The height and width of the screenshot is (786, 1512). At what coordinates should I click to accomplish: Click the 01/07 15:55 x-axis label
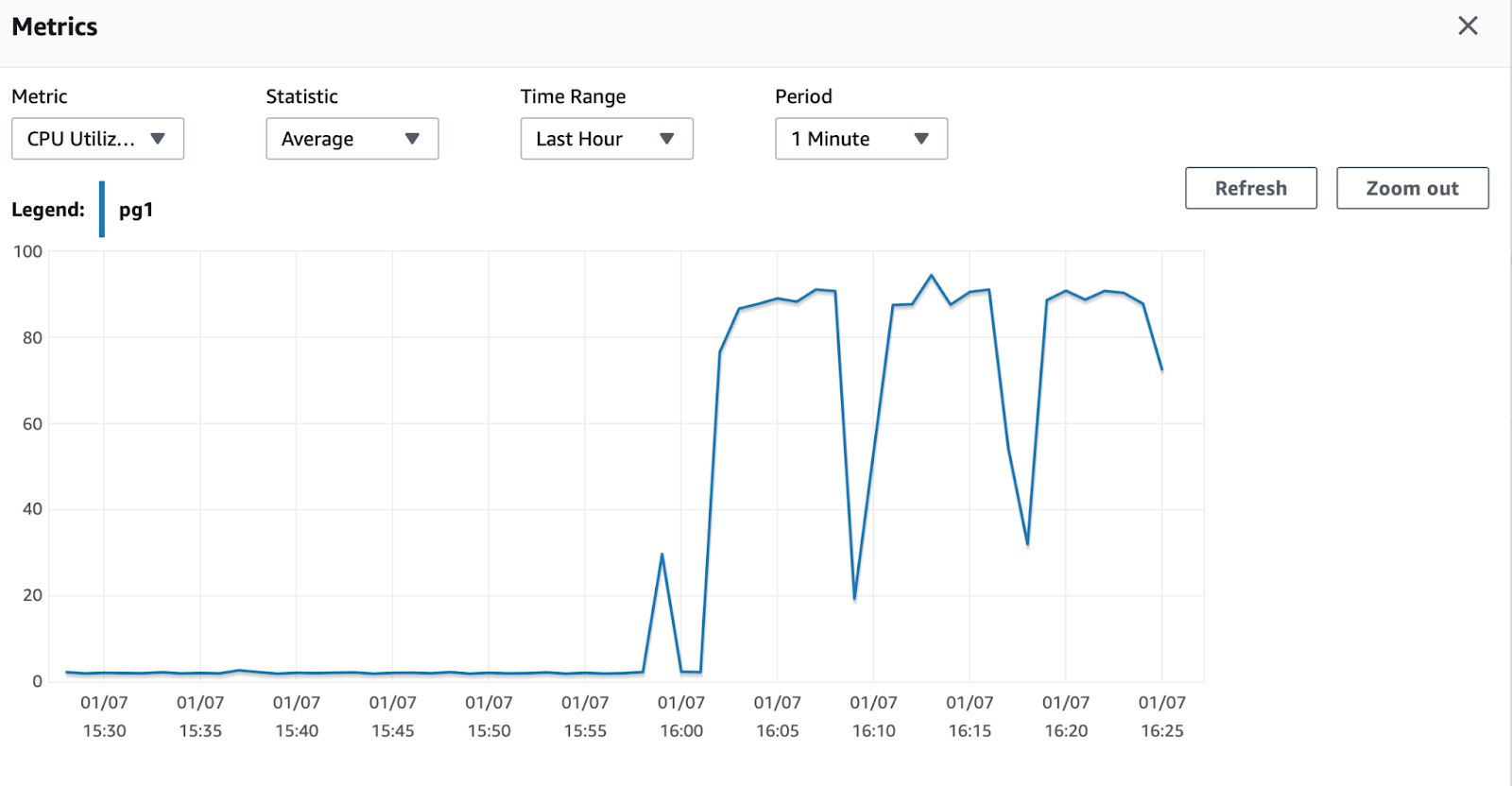585,716
